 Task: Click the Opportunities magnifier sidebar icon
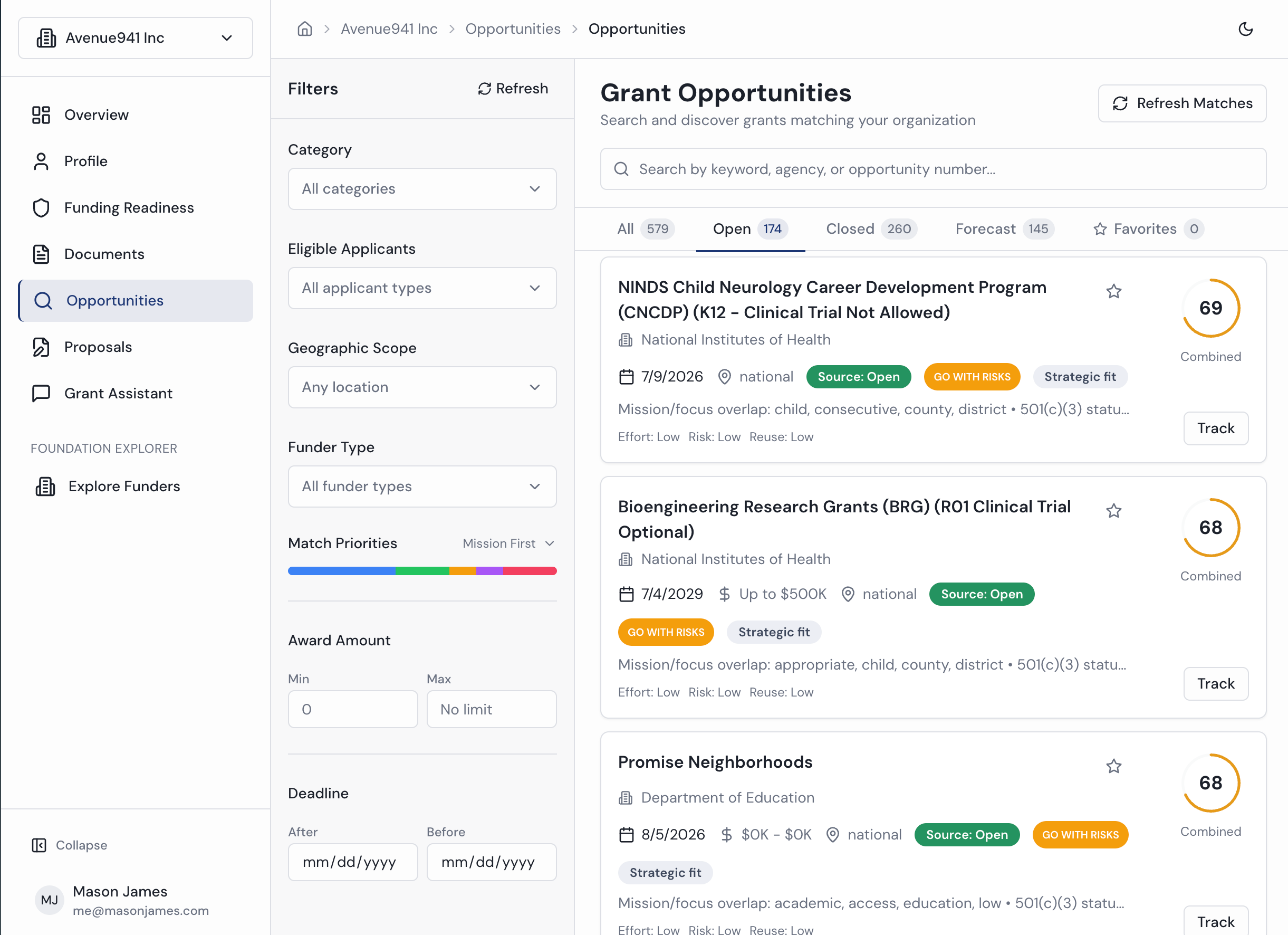[43, 300]
